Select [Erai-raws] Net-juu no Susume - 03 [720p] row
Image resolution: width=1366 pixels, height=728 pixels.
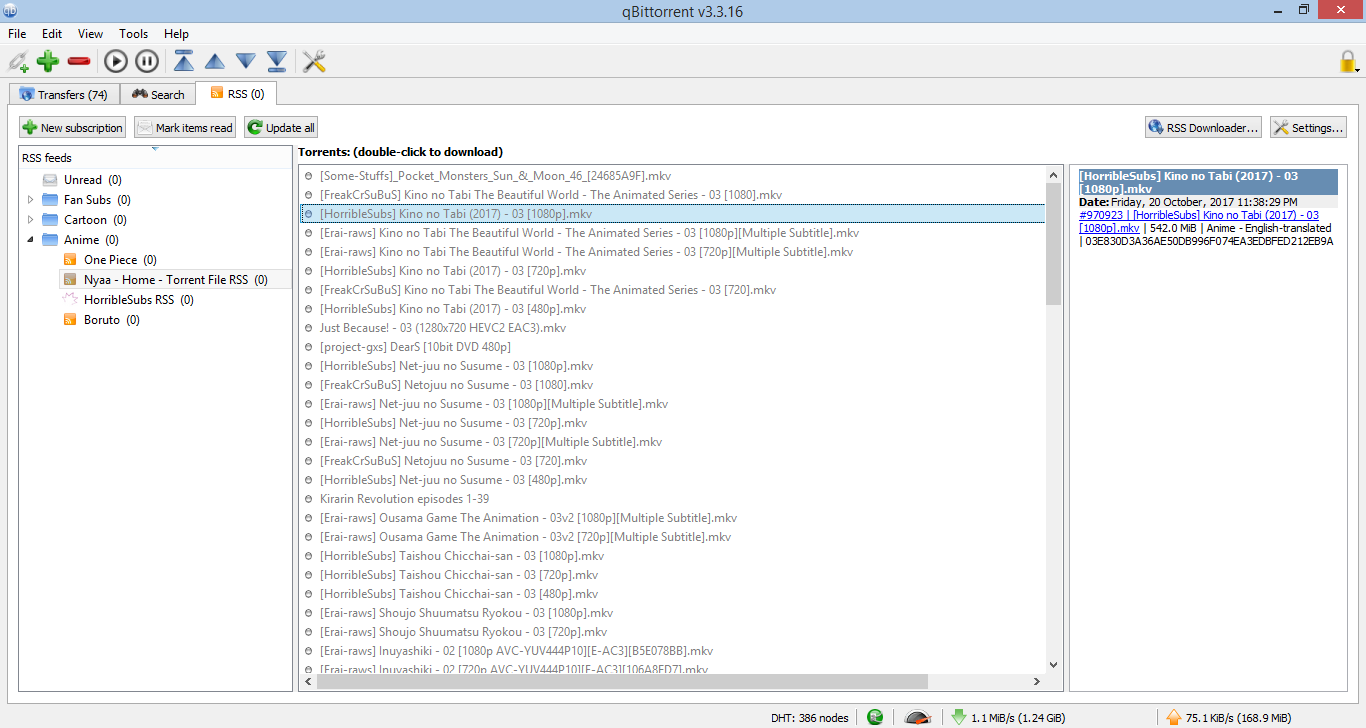pos(672,442)
